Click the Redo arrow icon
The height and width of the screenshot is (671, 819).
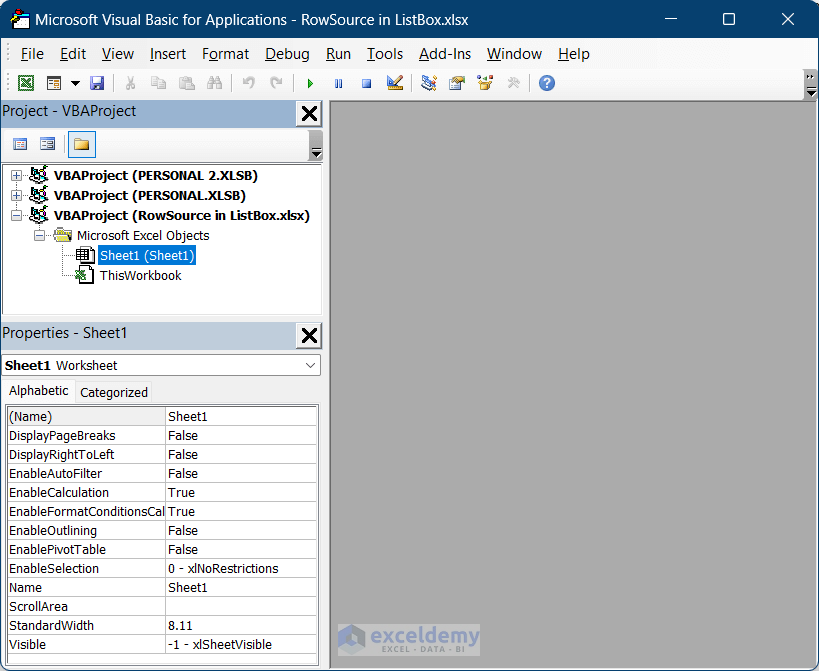276,83
